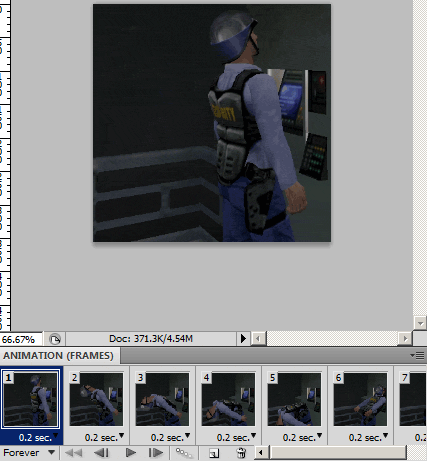Open frame 3 delay time dropdown
The width and height of the screenshot is (427, 461).
click(170, 437)
